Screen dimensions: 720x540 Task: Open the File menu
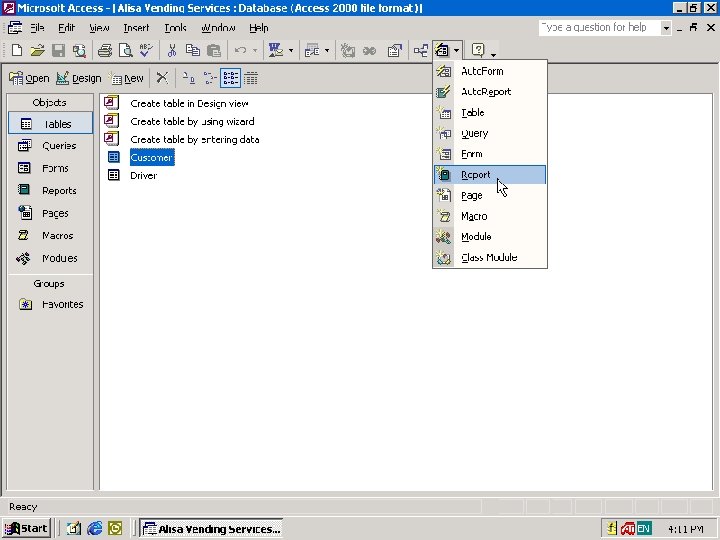37,28
